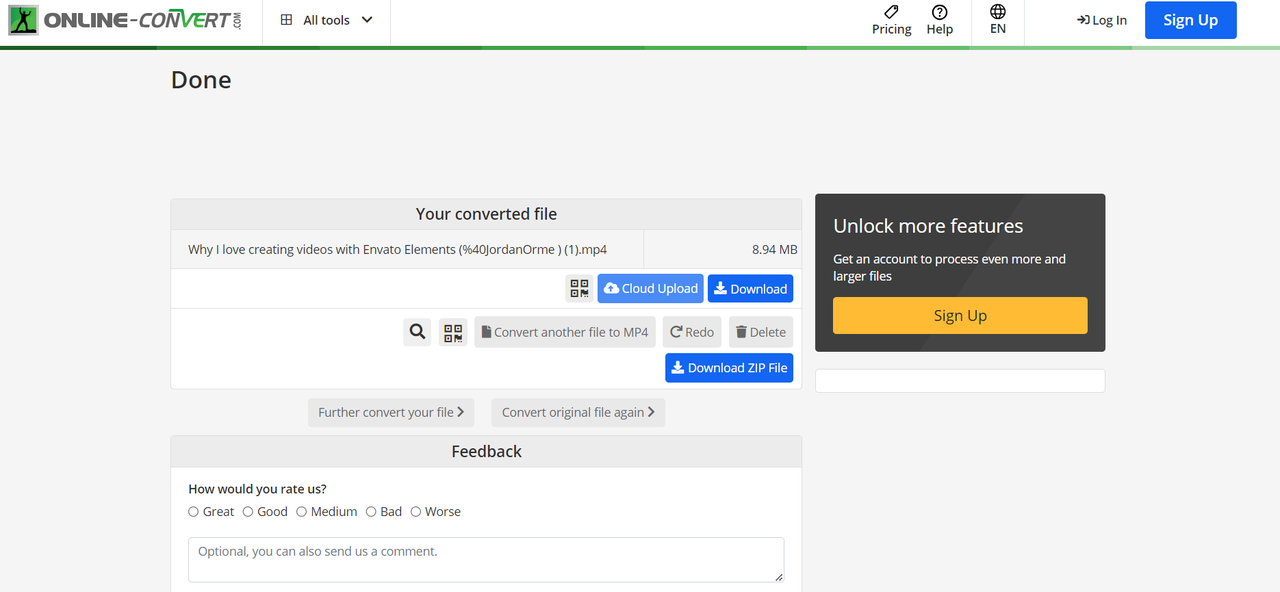Click the blue Sign Up button
The width and height of the screenshot is (1280, 592).
pos(1190,20)
